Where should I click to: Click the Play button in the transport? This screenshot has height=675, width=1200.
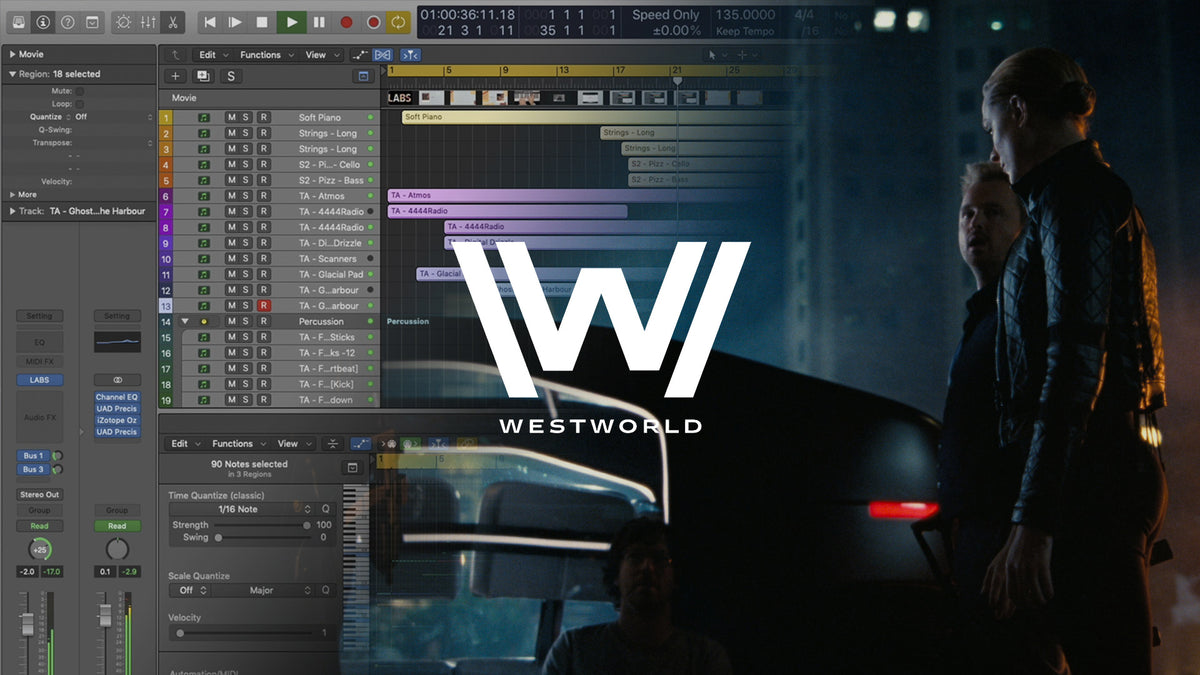pyautogui.click(x=291, y=21)
